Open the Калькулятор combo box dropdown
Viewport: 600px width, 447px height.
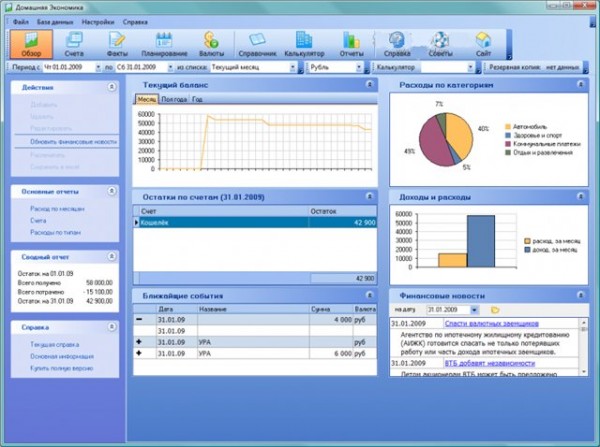pos(470,67)
